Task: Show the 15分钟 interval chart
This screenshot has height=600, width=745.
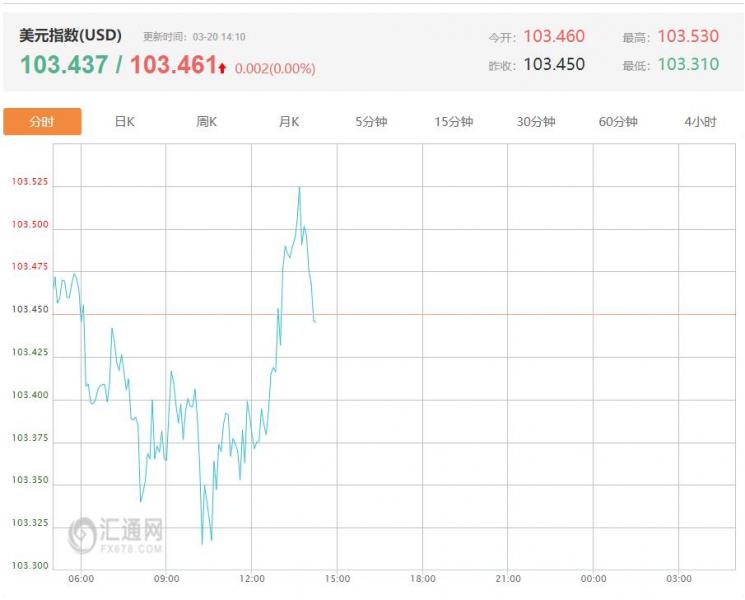Action: tap(453, 122)
